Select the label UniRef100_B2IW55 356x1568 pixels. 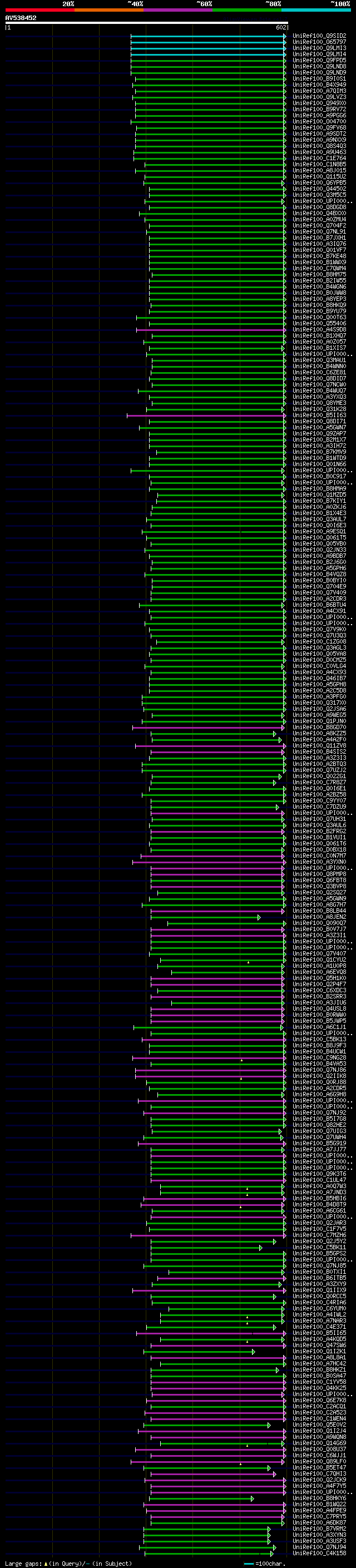(319, 280)
